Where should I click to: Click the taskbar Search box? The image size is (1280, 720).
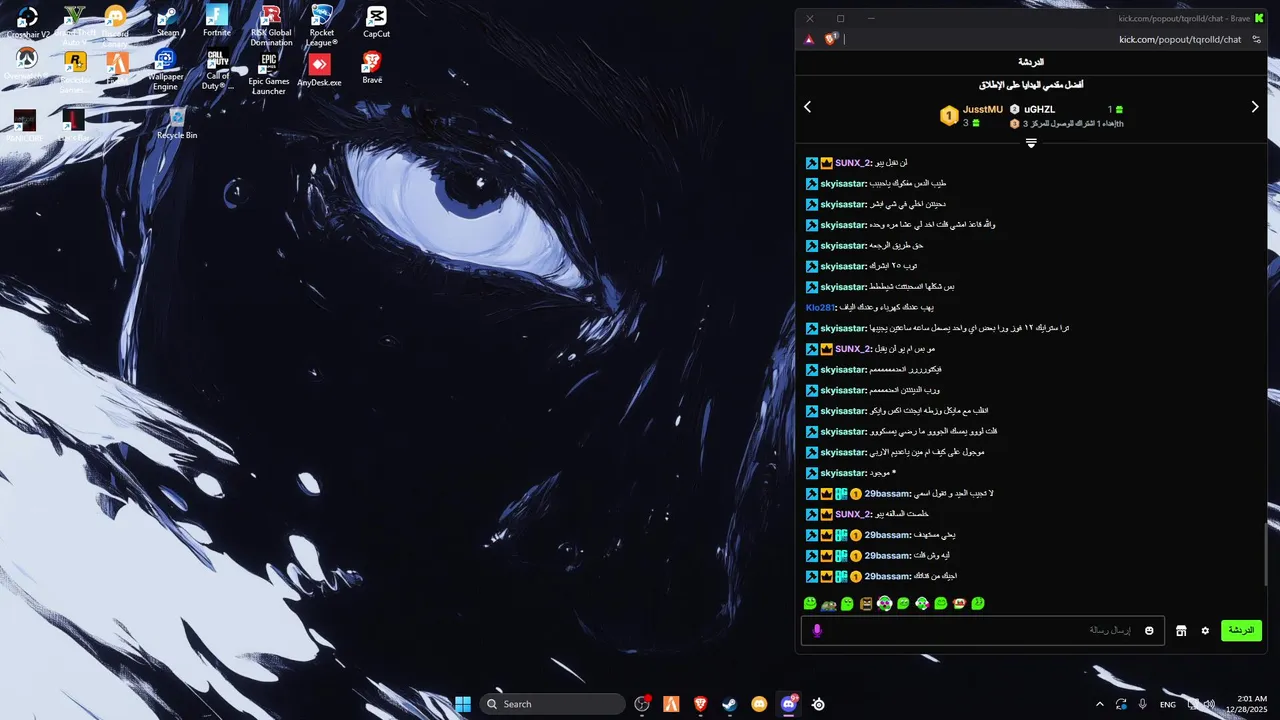[x=553, y=704]
